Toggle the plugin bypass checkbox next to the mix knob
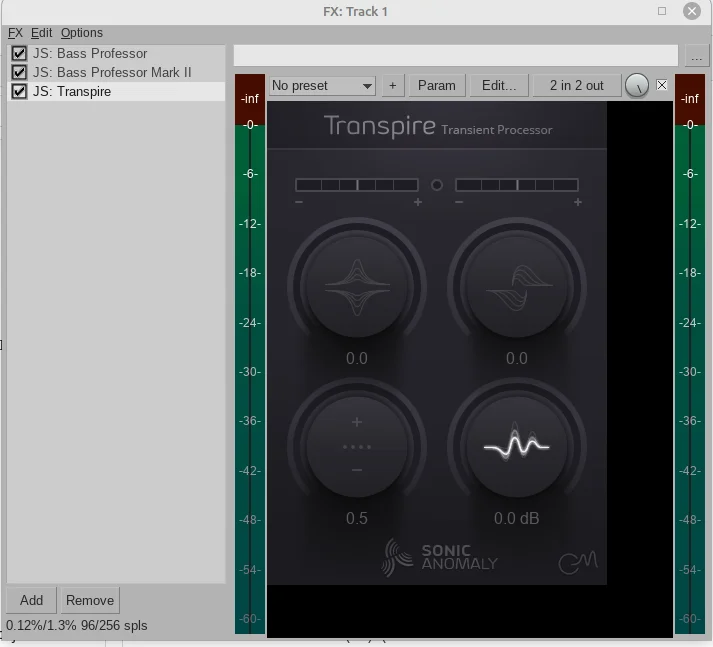Screen dimensions: 713x647 (x=662, y=85)
